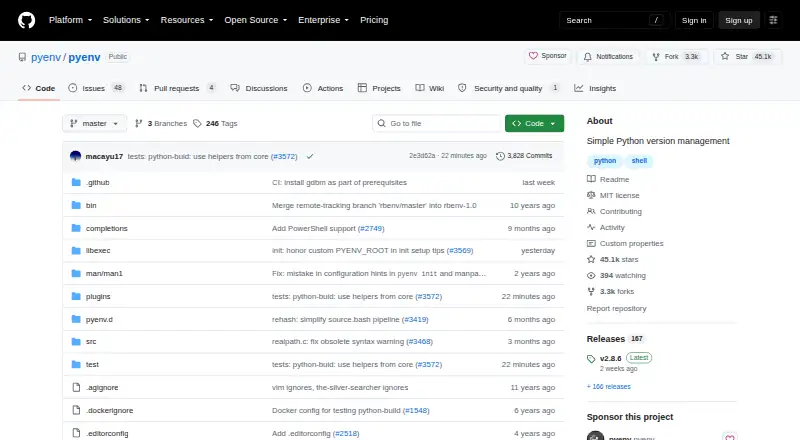Screen dimensions: 800x440
Task: Expand the master branch selector
Action: tap(94, 124)
